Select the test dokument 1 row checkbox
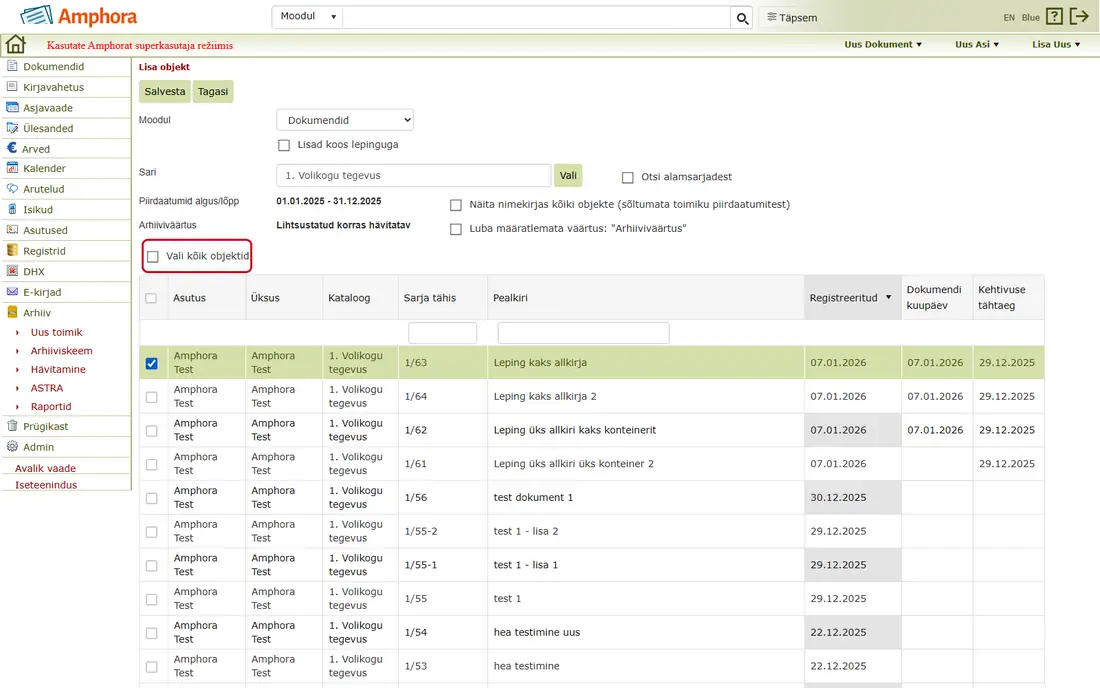1100x688 pixels. pyautogui.click(x=152, y=498)
